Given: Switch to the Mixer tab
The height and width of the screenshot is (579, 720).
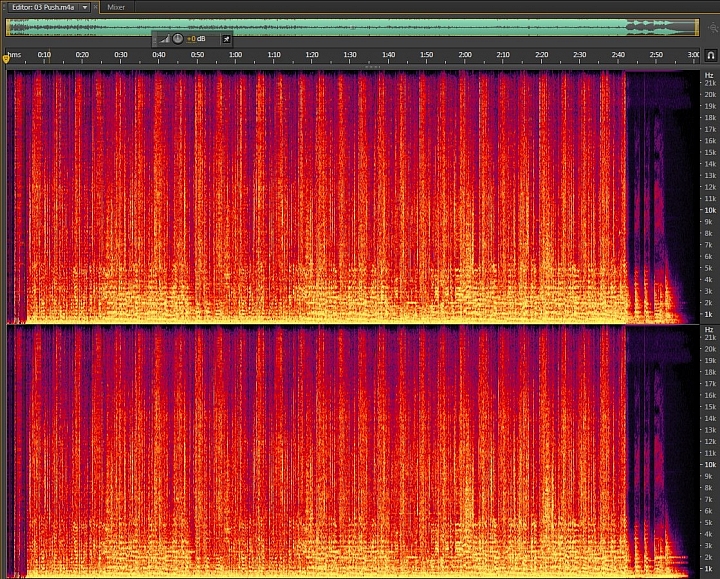Looking at the screenshot, I should (116, 7).
